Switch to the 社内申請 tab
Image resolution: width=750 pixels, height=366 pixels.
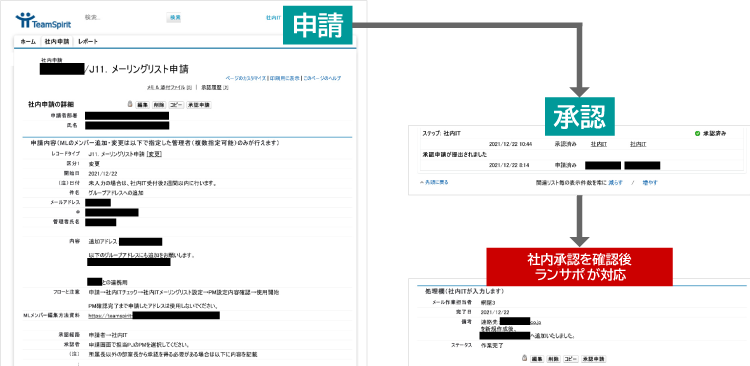(x=57, y=42)
